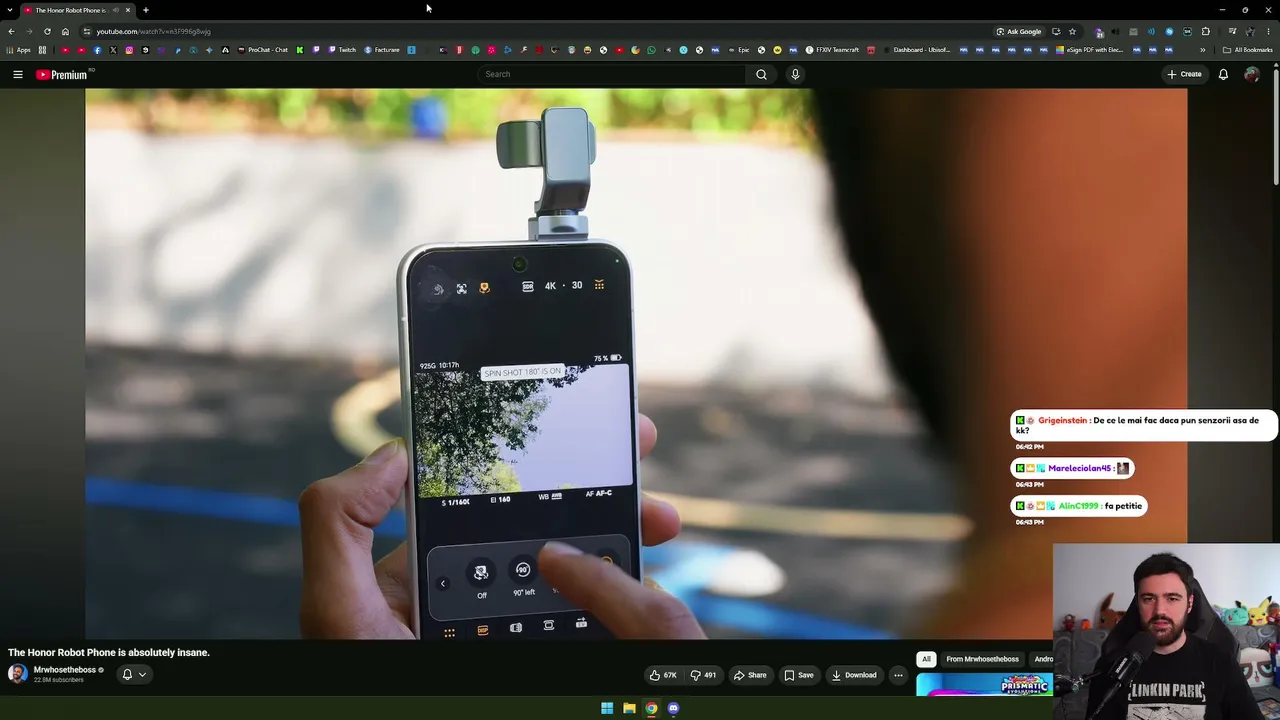The height and width of the screenshot is (720, 1280).
Task: Open the Twitch bookmark
Action: [x=342, y=50]
